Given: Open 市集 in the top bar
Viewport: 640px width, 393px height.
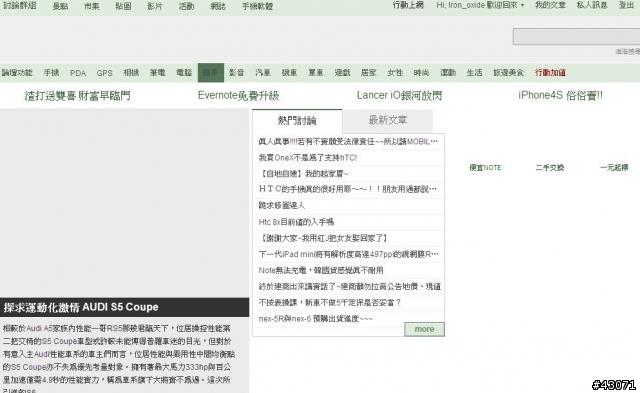Looking at the screenshot, I should point(91,6).
